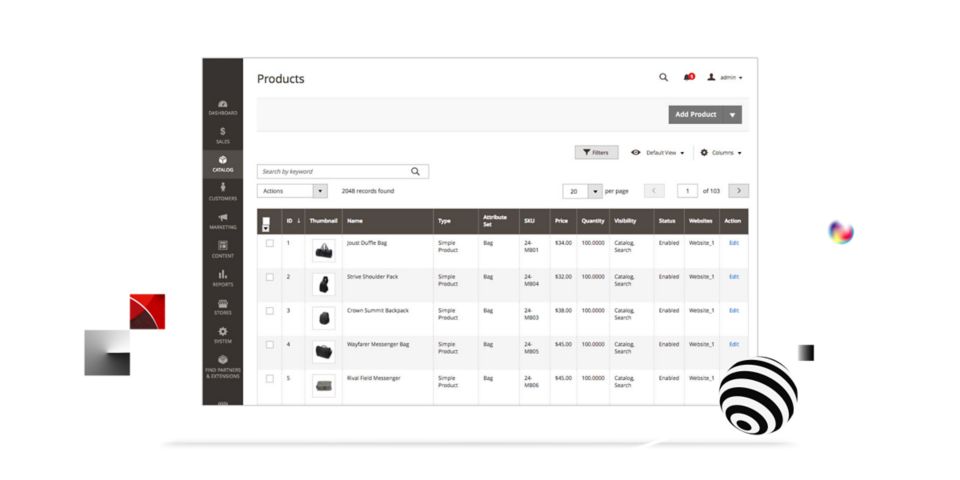Click the 2048 records found text
Image resolution: width=960 pixels, height=480 pixels.
(368, 191)
